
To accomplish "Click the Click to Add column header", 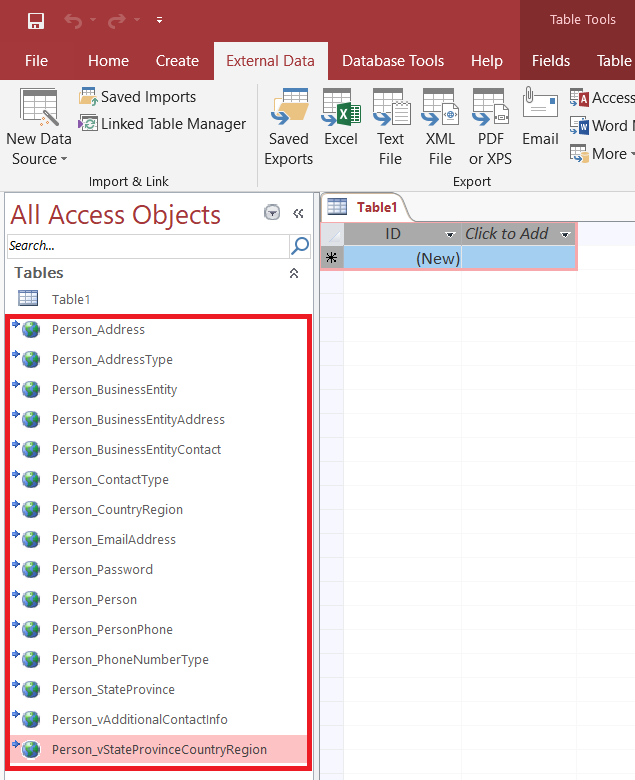I will tap(507, 234).
